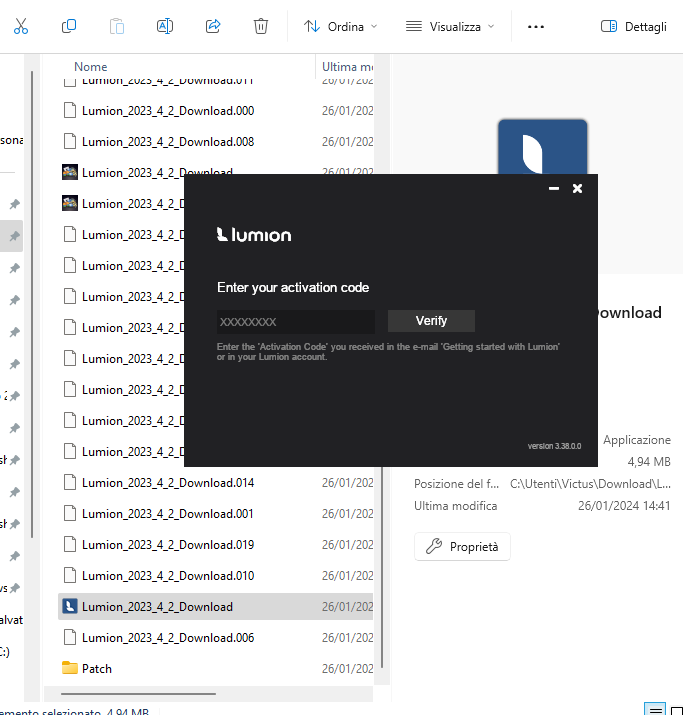Click the Cut scissors icon in the toolbar
This screenshot has height=715, width=683.
pos(21,26)
